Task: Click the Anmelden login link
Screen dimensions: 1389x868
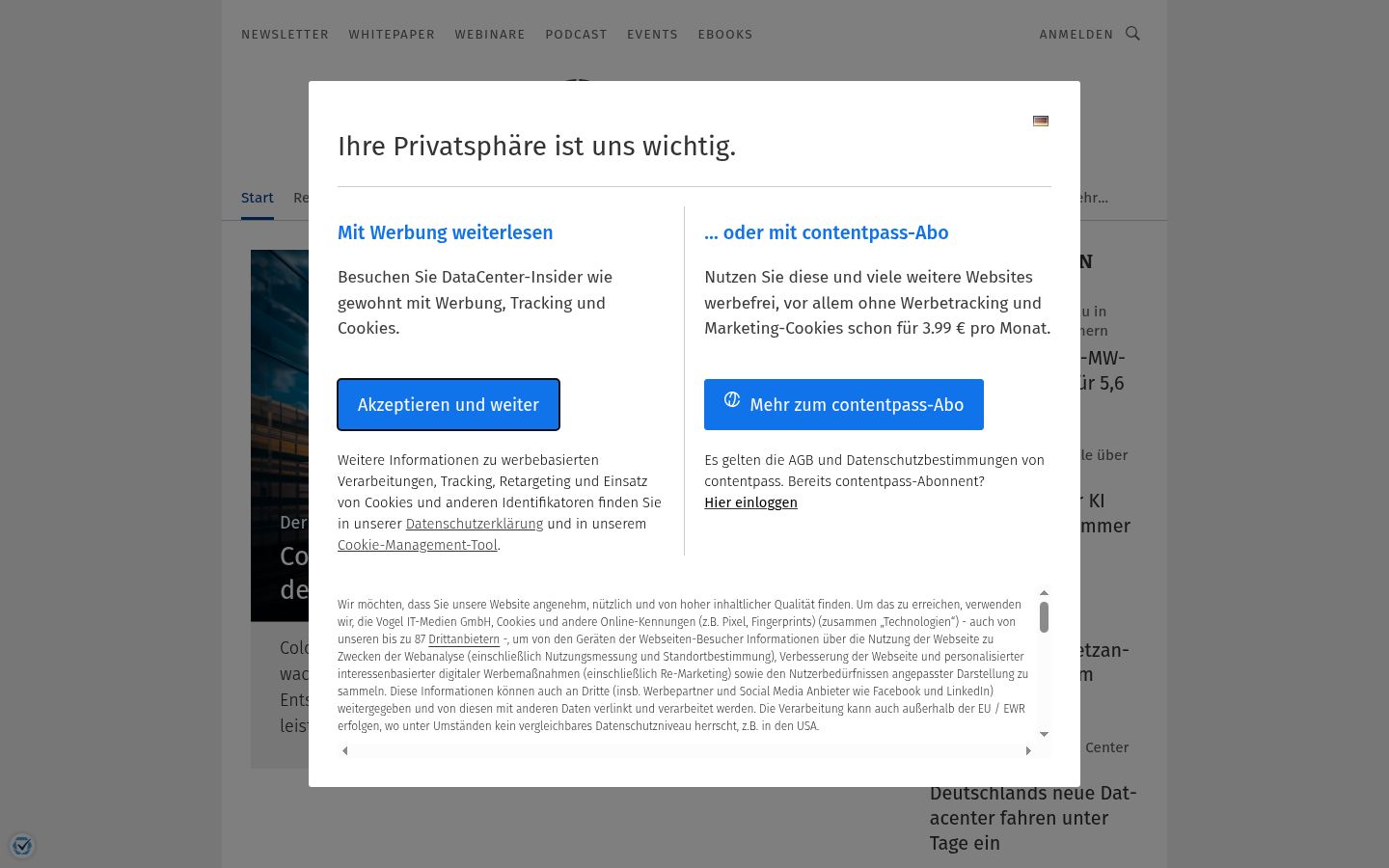Action: coord(1076,34)
